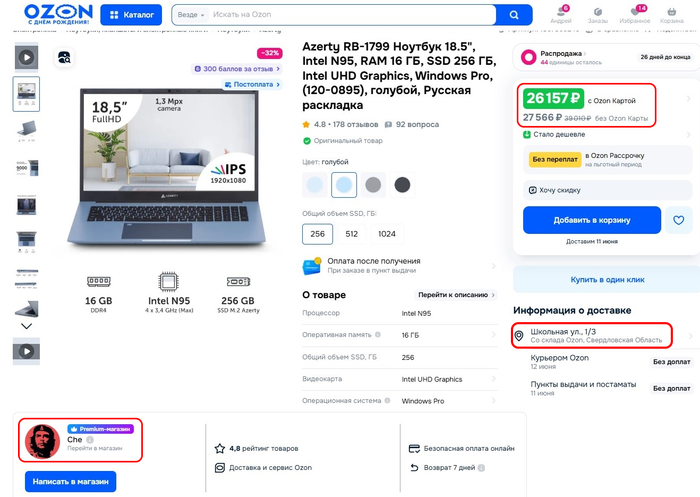Click the -32% discount badge

point(269,53)
